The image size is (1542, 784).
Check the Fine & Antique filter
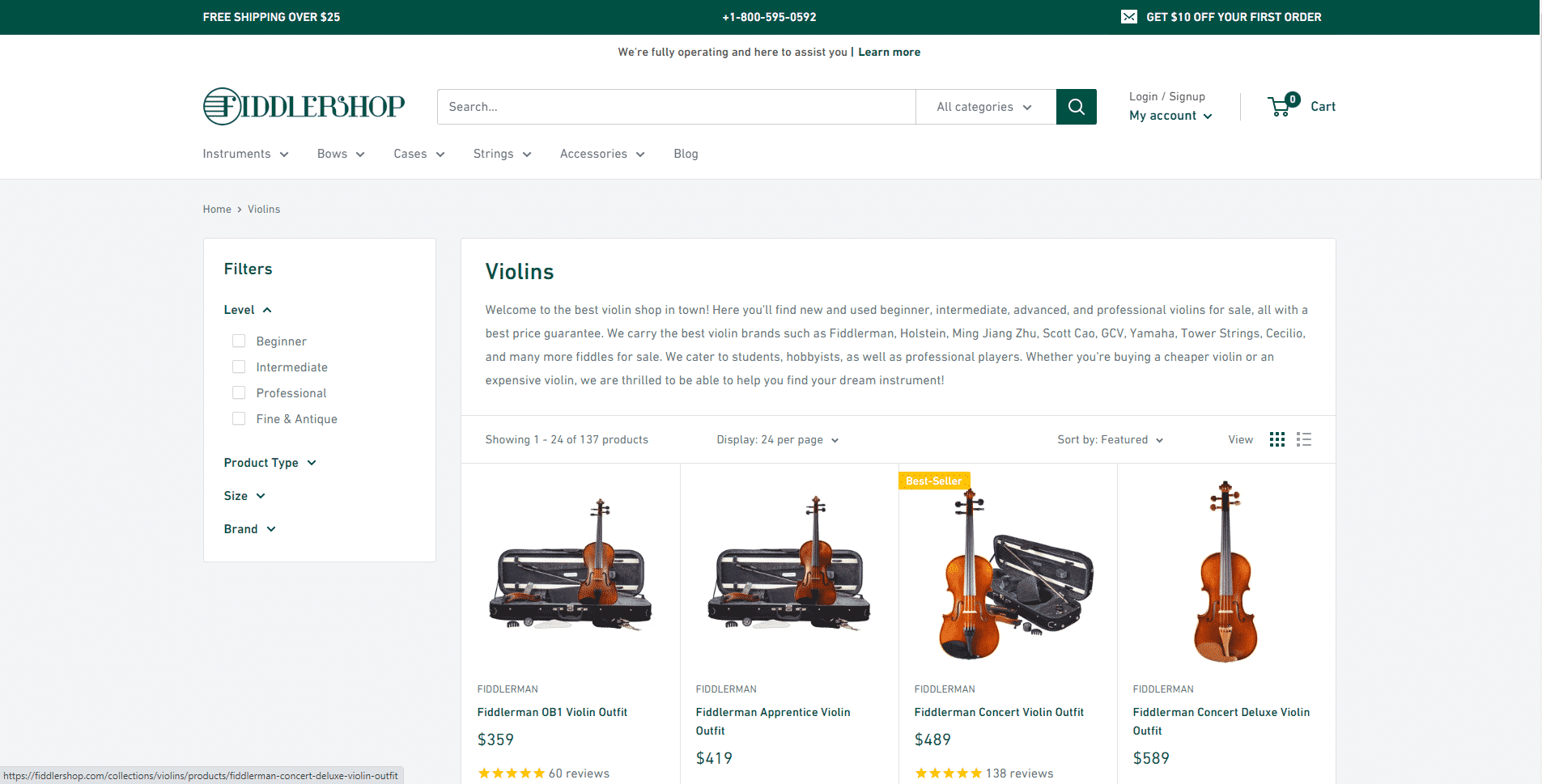(x=239, y=418)
